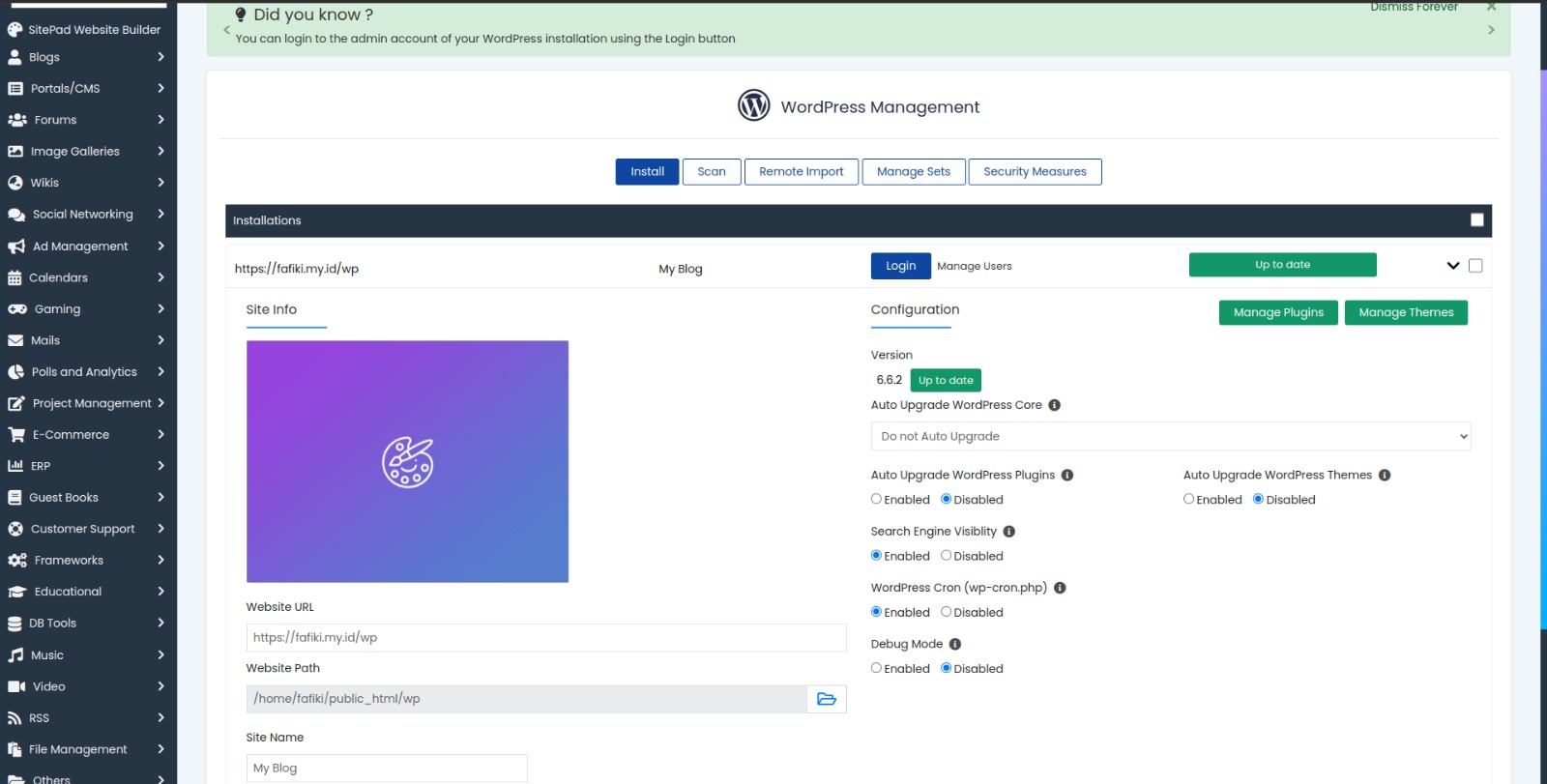Open the Security Measures tab

1036,172
